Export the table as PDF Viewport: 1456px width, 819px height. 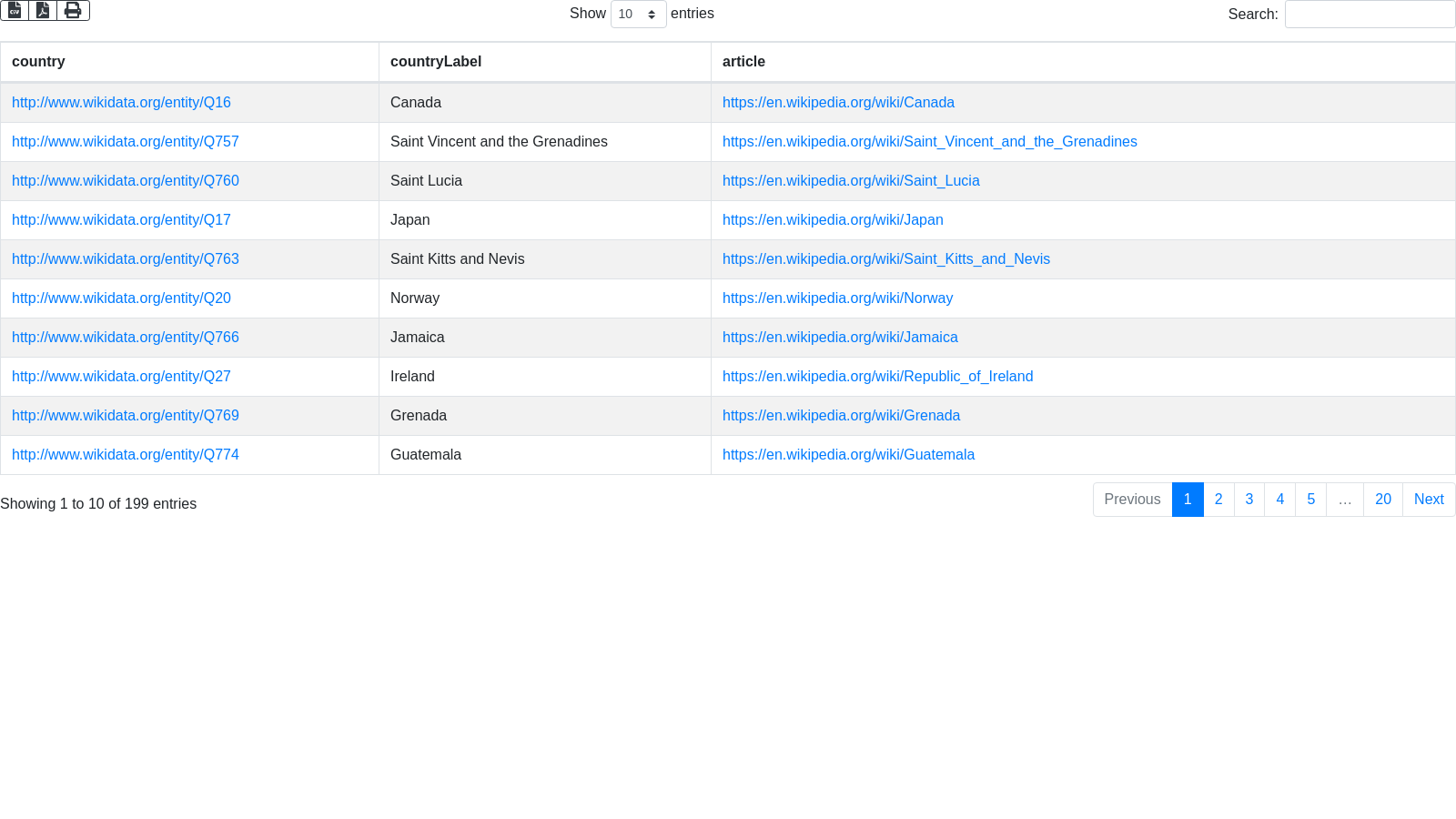tap(43, 10)
